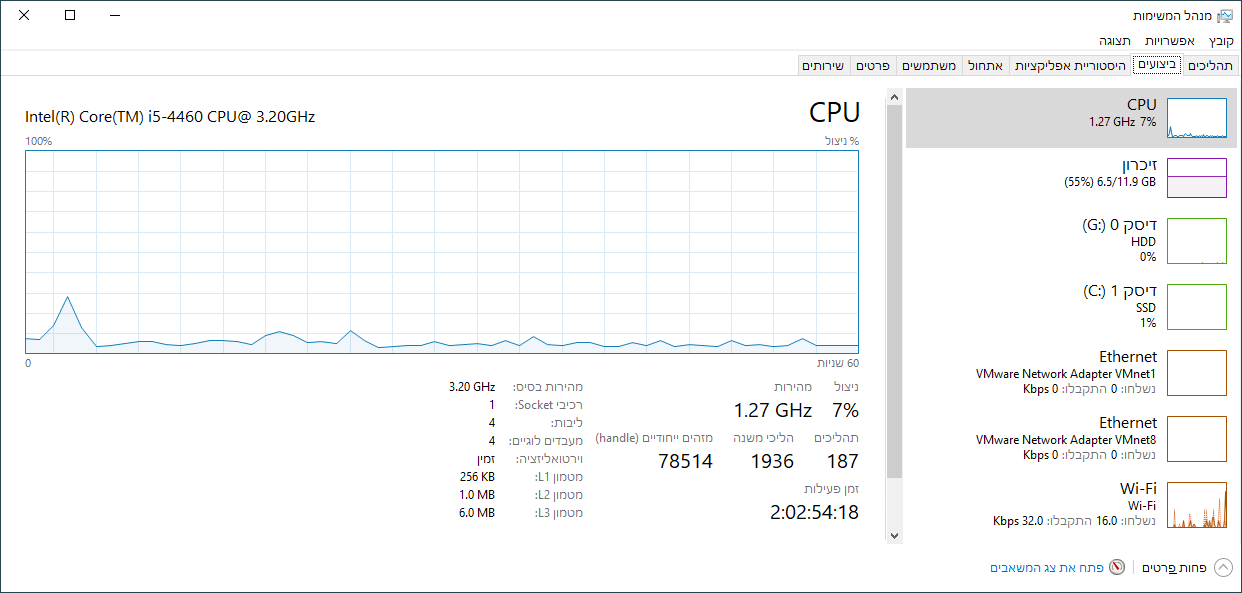Click the CPU utilization graph area
The image size is (1242, 593).
pos(442,250)
